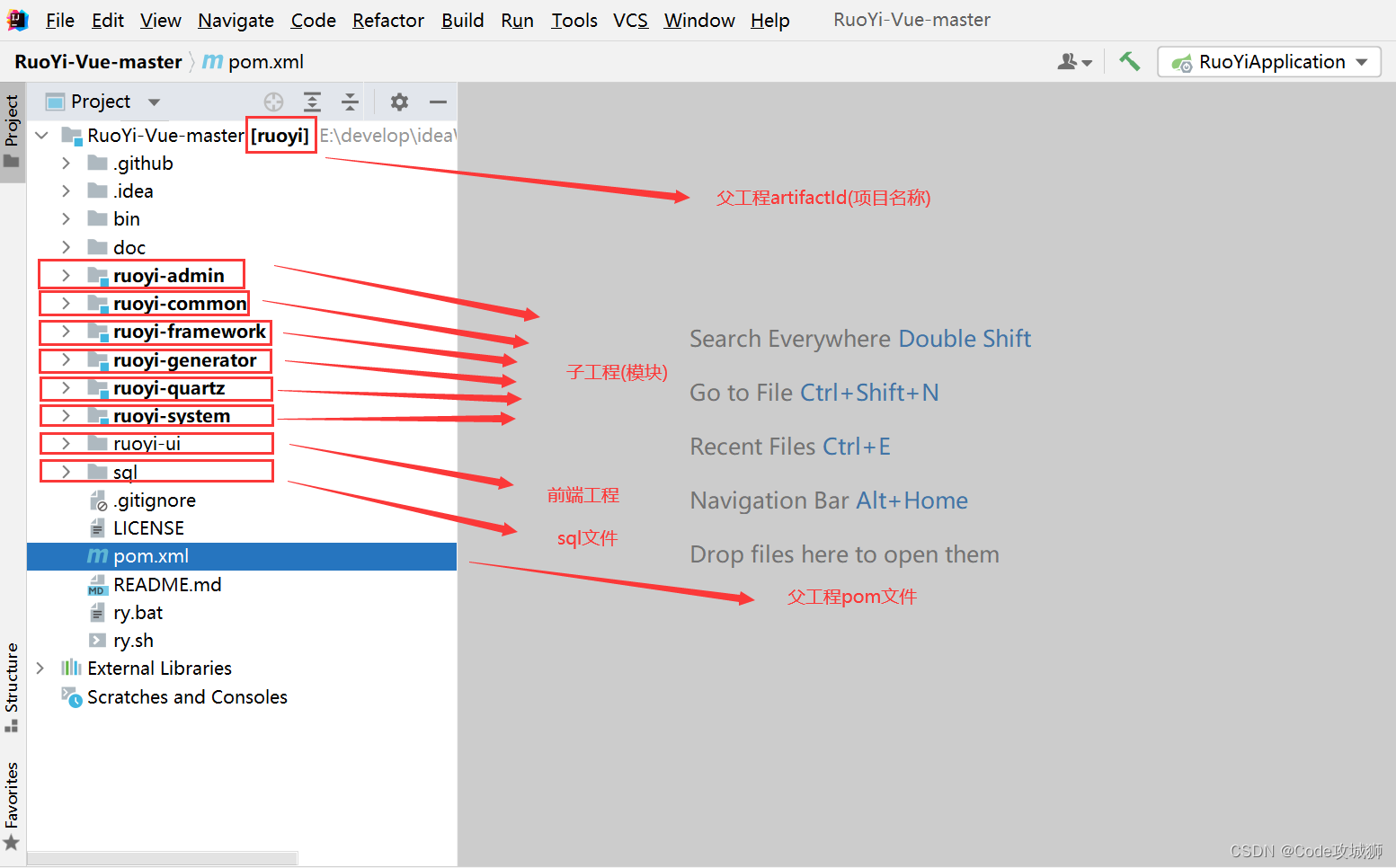
Task: Click Collapse All icon in Project panel
Action: click(350, 102)
